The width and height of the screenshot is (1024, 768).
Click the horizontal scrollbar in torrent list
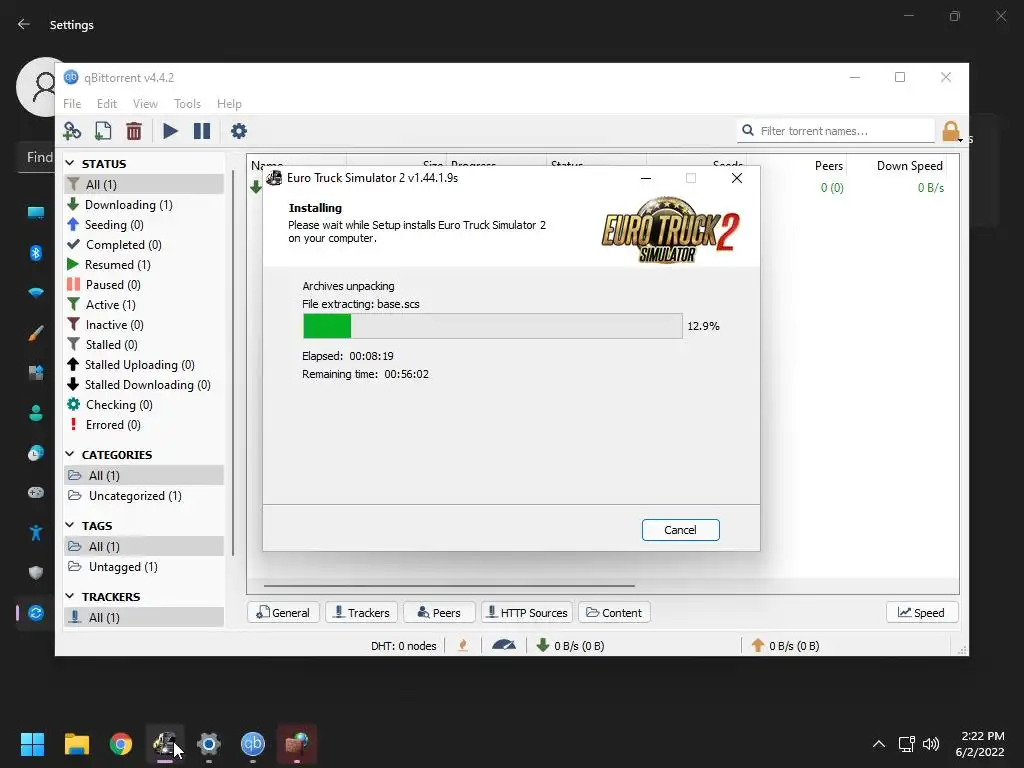449,586
